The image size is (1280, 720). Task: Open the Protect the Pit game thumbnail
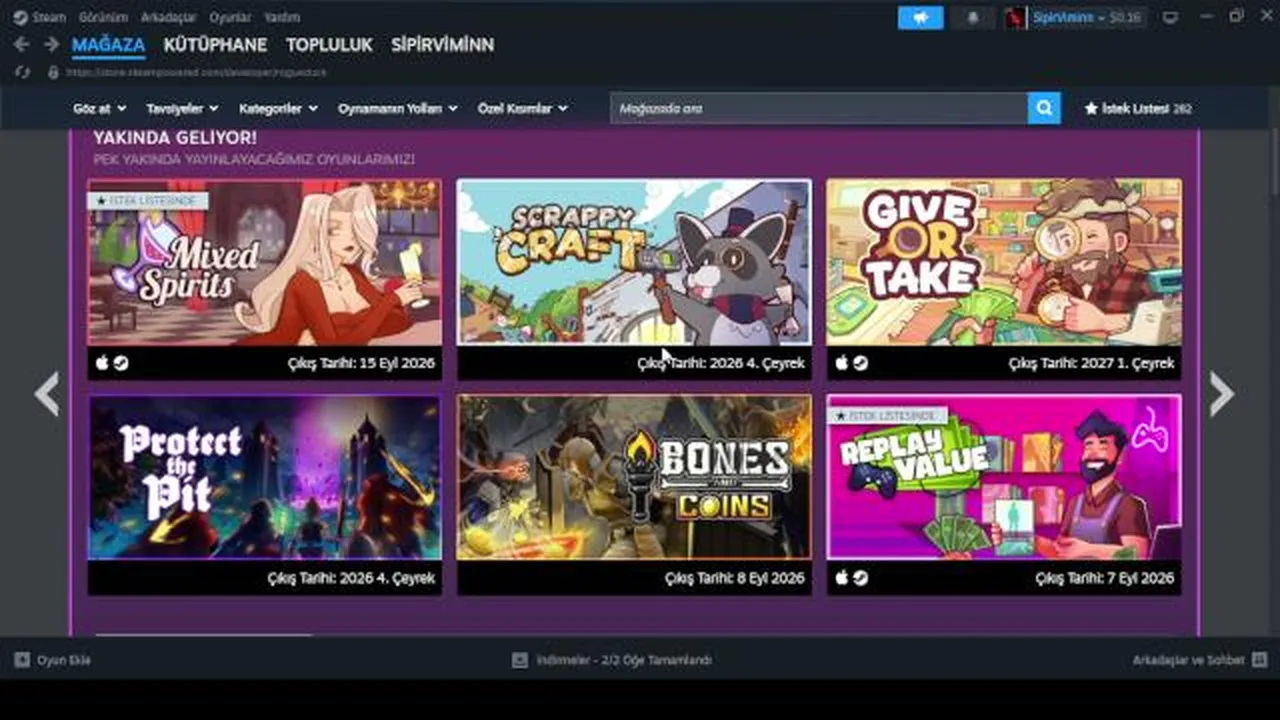coord(264,477)
